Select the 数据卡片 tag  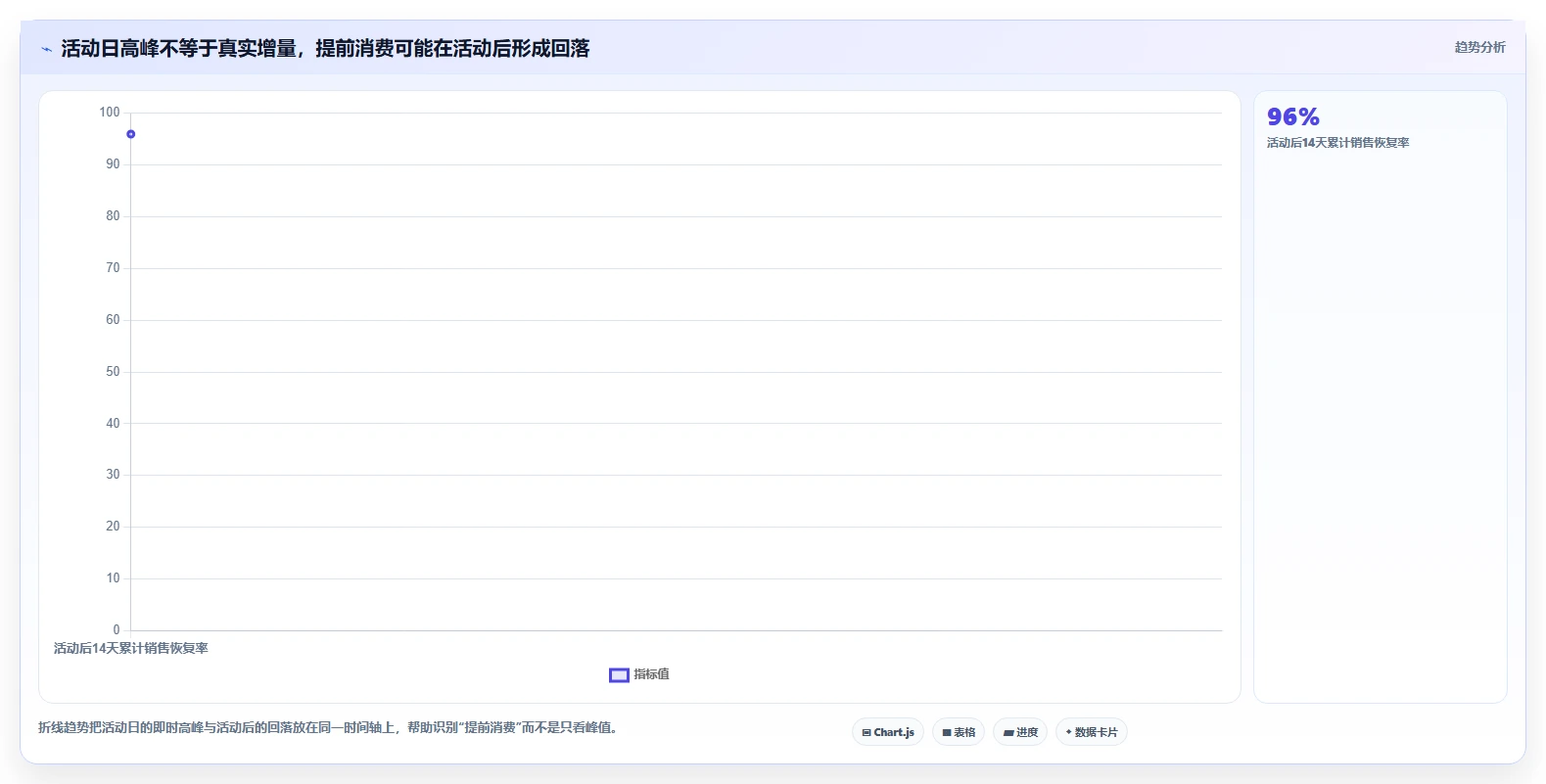coord(1092,732)
